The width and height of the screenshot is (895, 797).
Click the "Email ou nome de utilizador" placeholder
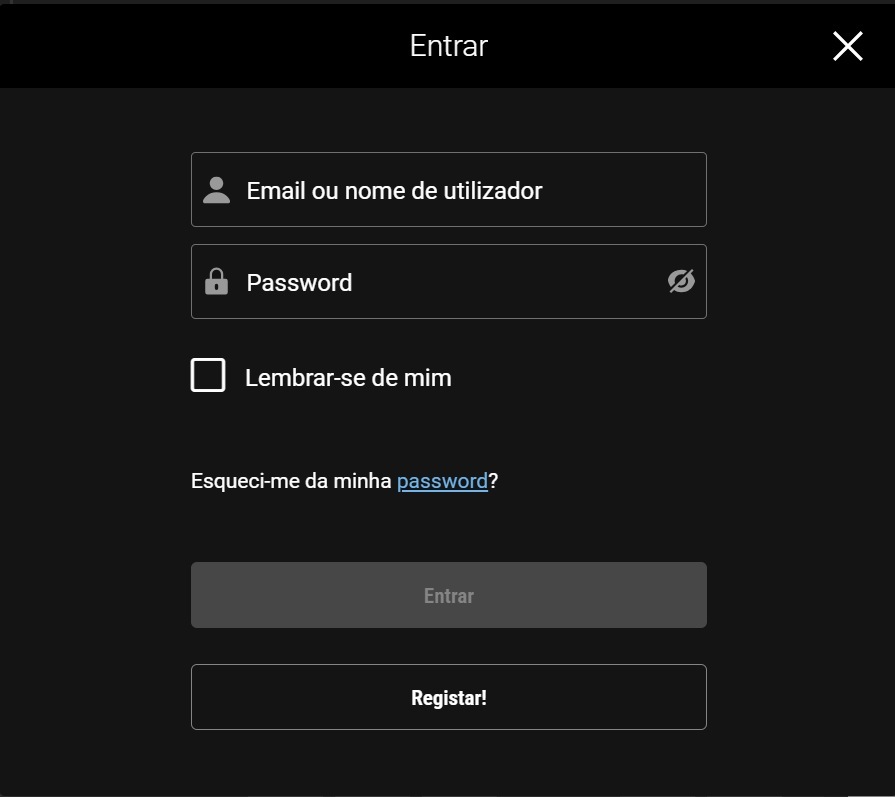pyautogui.click(x=394, y=190)
